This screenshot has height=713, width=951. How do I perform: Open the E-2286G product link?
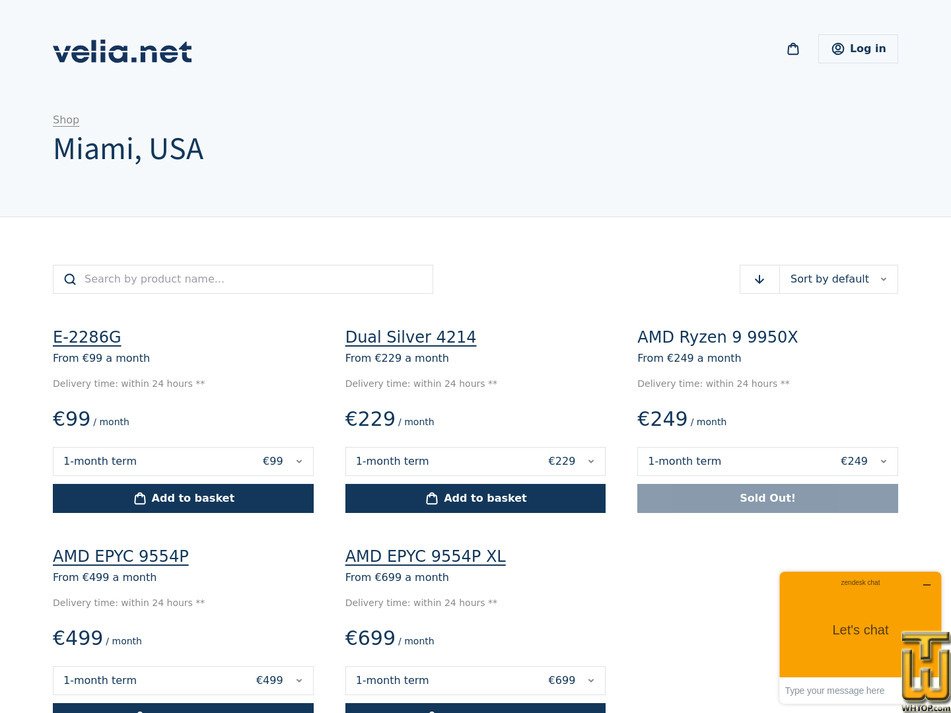87,337
